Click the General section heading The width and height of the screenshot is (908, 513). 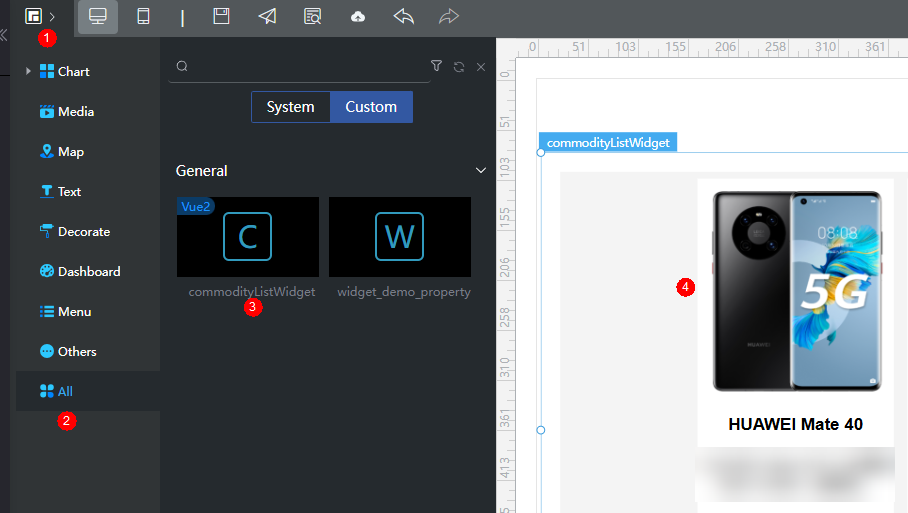coord(202,171)
